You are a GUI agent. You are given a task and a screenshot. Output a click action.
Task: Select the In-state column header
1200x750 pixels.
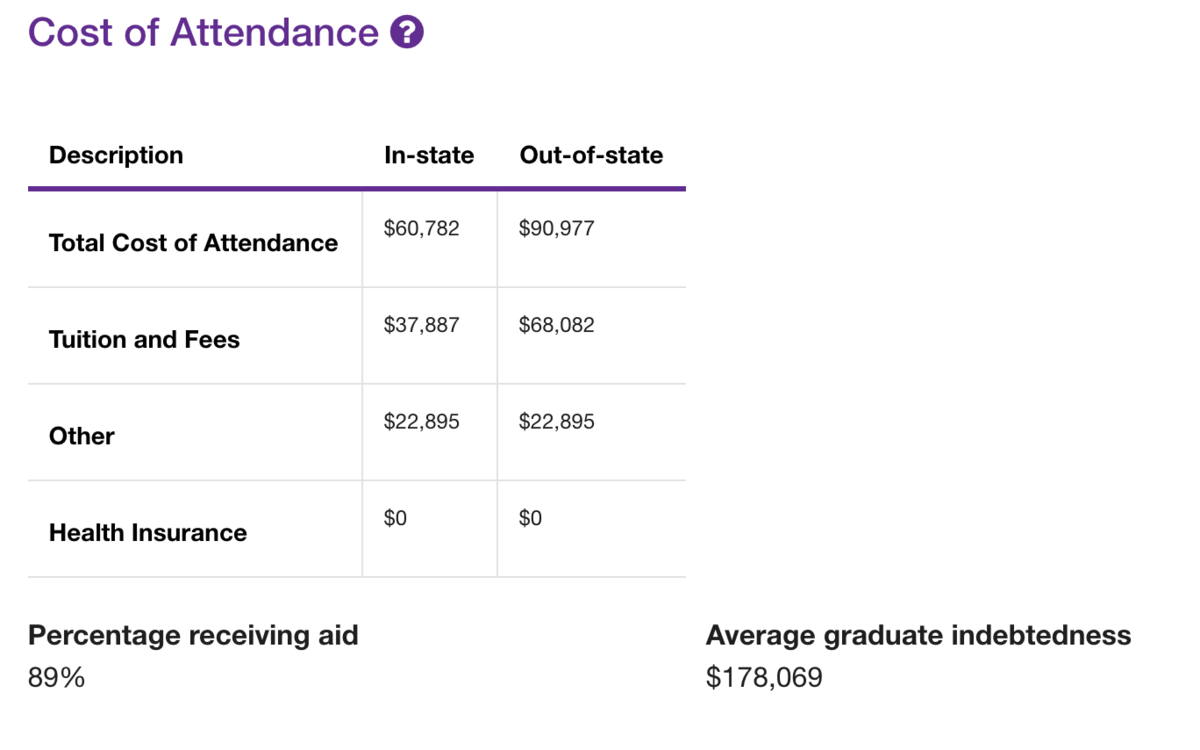429,155
